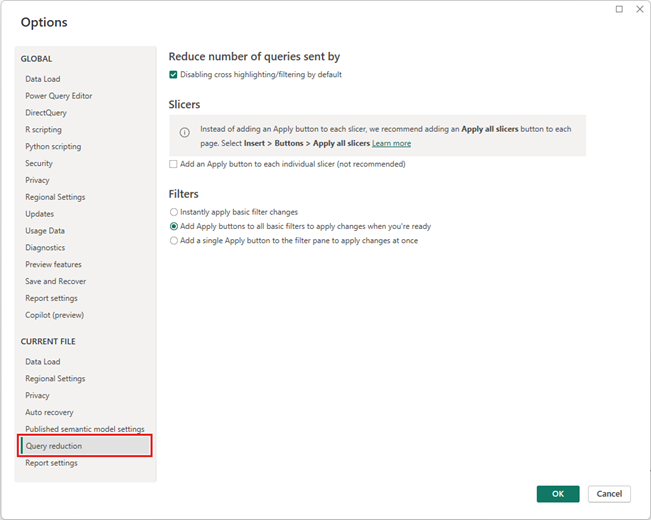The image size is (651, 520).
Task: Go to DirectQuery options
Action: point(46,113)
